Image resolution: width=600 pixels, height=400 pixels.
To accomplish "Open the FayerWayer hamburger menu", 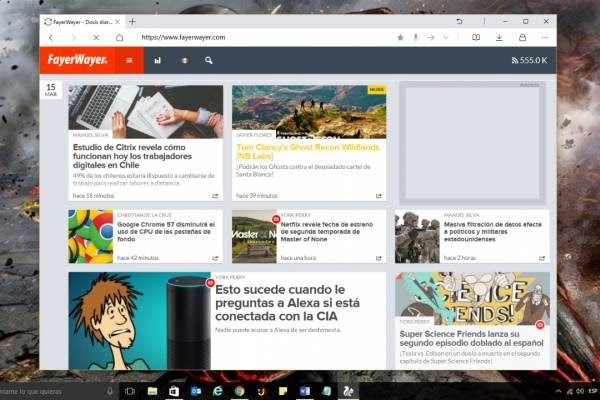I will [x=129, y=60].
